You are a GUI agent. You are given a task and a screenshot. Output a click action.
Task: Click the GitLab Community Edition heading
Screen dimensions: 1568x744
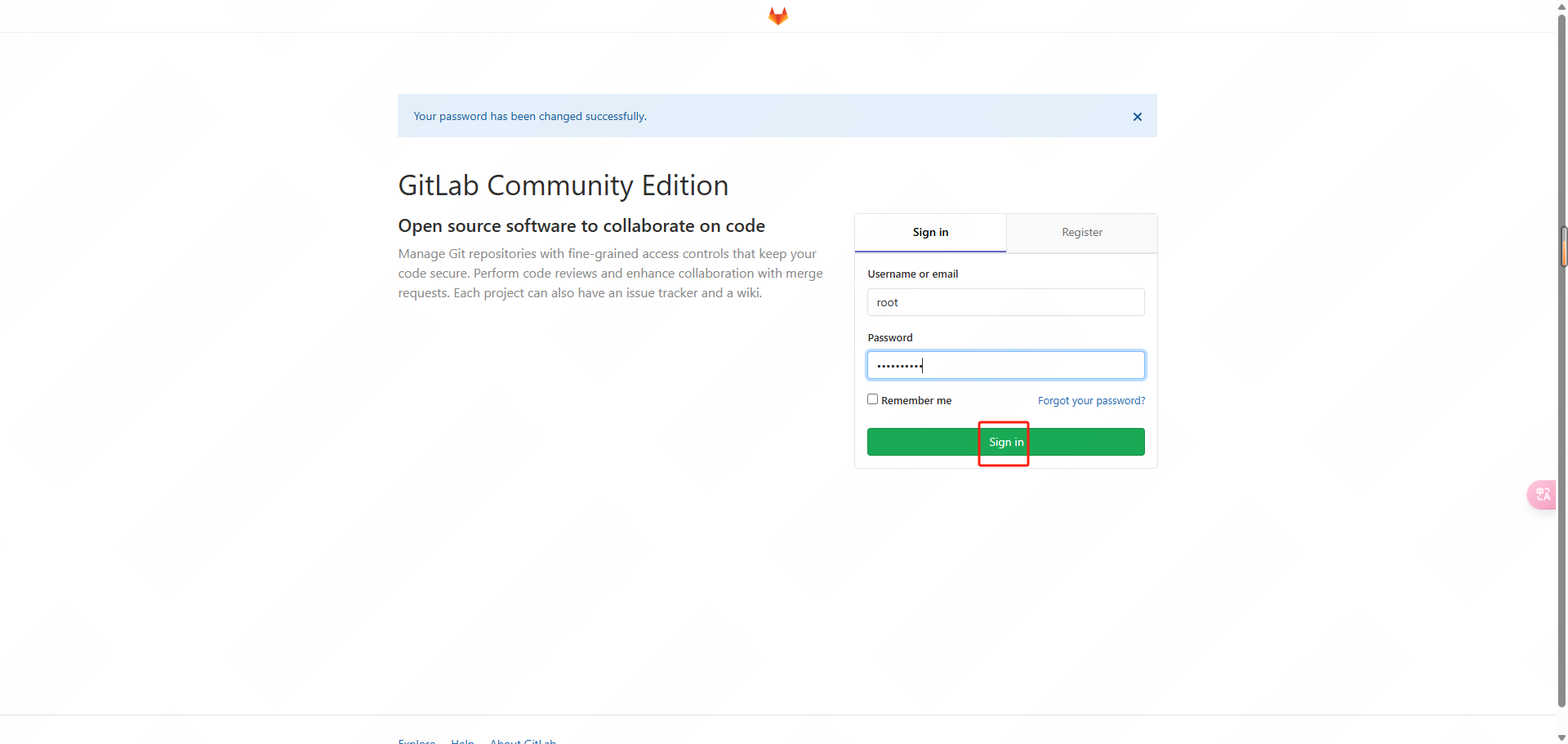(563, 185)
